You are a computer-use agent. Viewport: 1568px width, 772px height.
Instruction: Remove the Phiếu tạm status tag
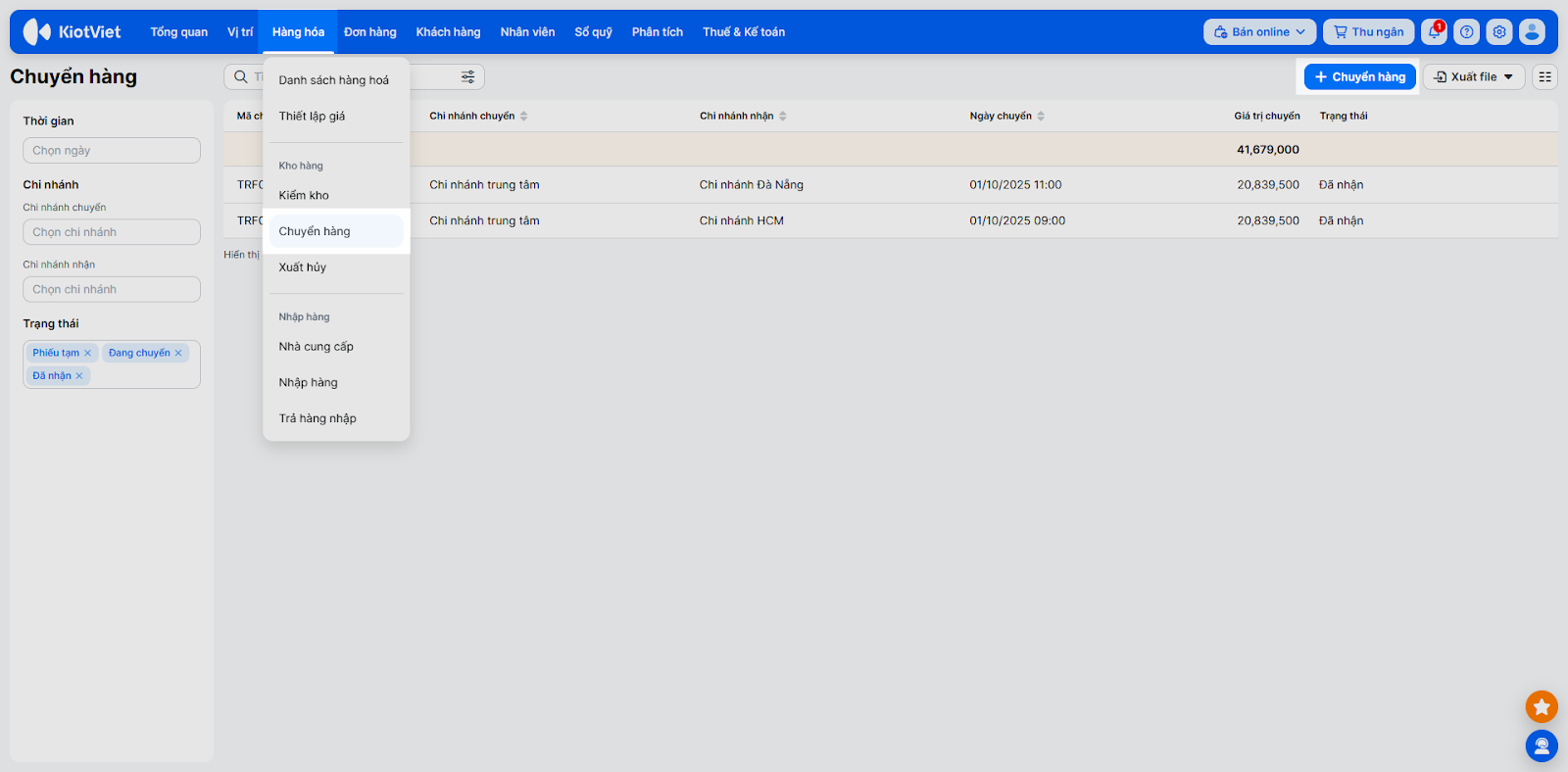point(87,353)
